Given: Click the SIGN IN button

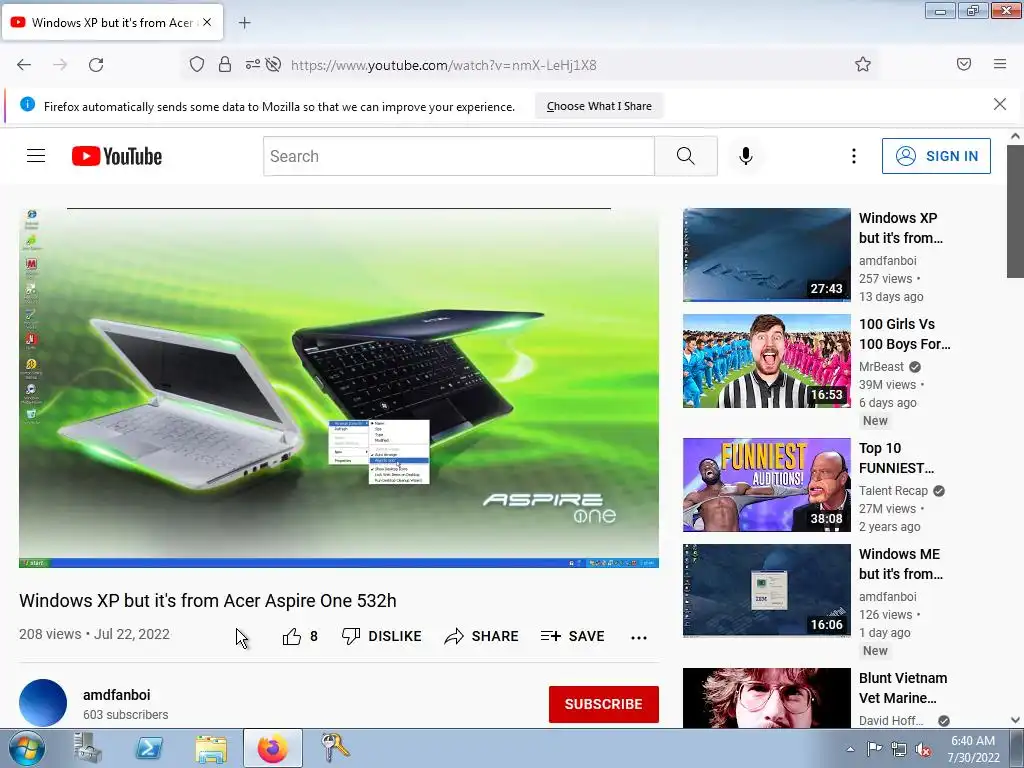Looking at the screenshot, I should (936, 156).
